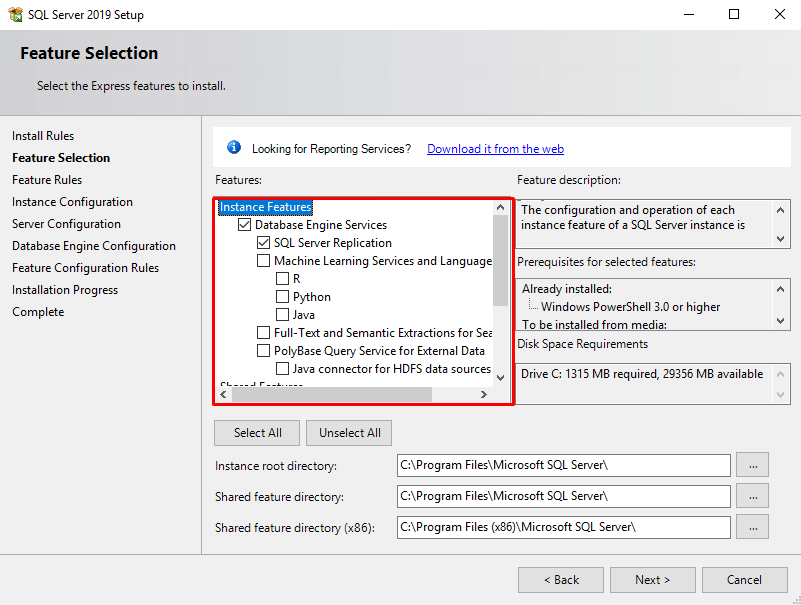Check the R language option
The width and height of the screenshot is (801, 605).
pos(282,278)
